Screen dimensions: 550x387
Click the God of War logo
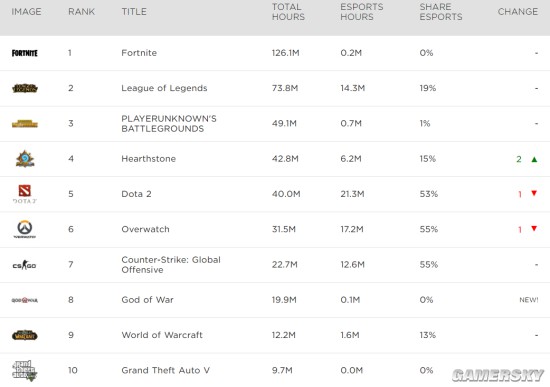25,300
